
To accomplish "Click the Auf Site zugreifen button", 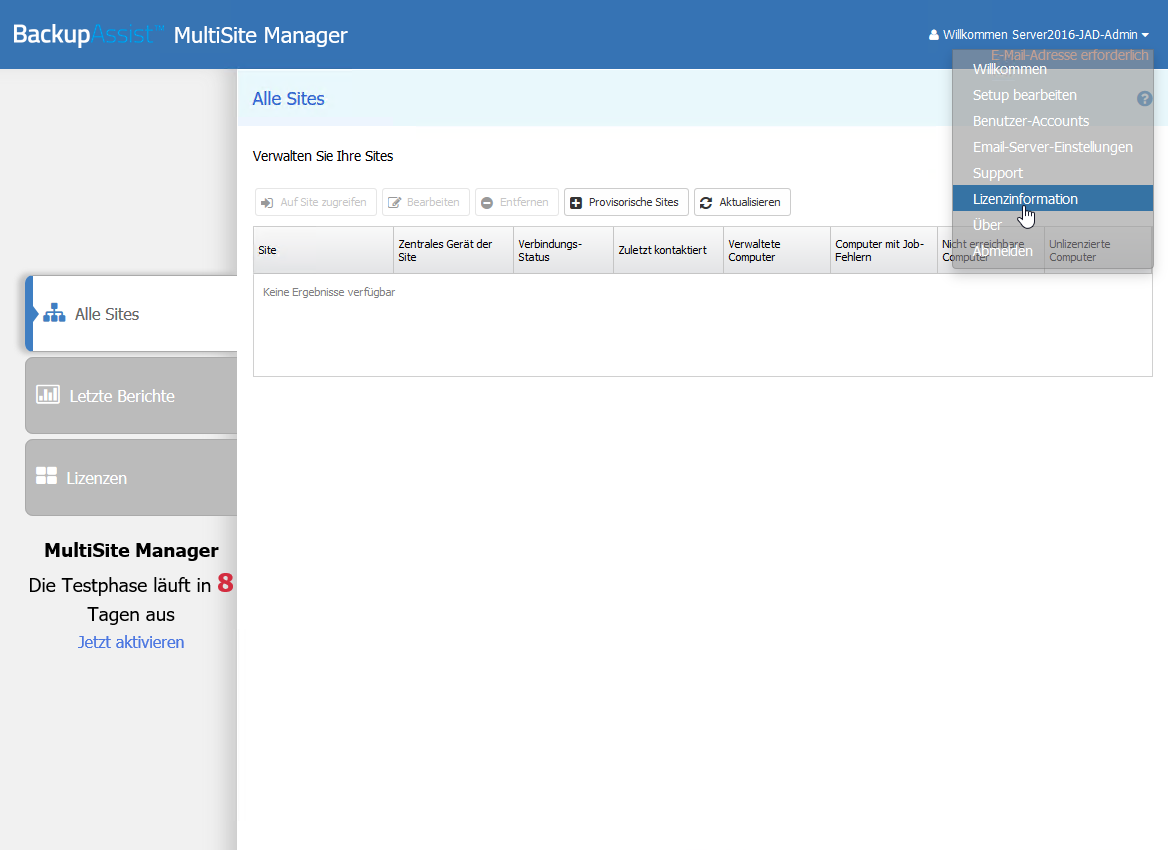I will [316, 202].
